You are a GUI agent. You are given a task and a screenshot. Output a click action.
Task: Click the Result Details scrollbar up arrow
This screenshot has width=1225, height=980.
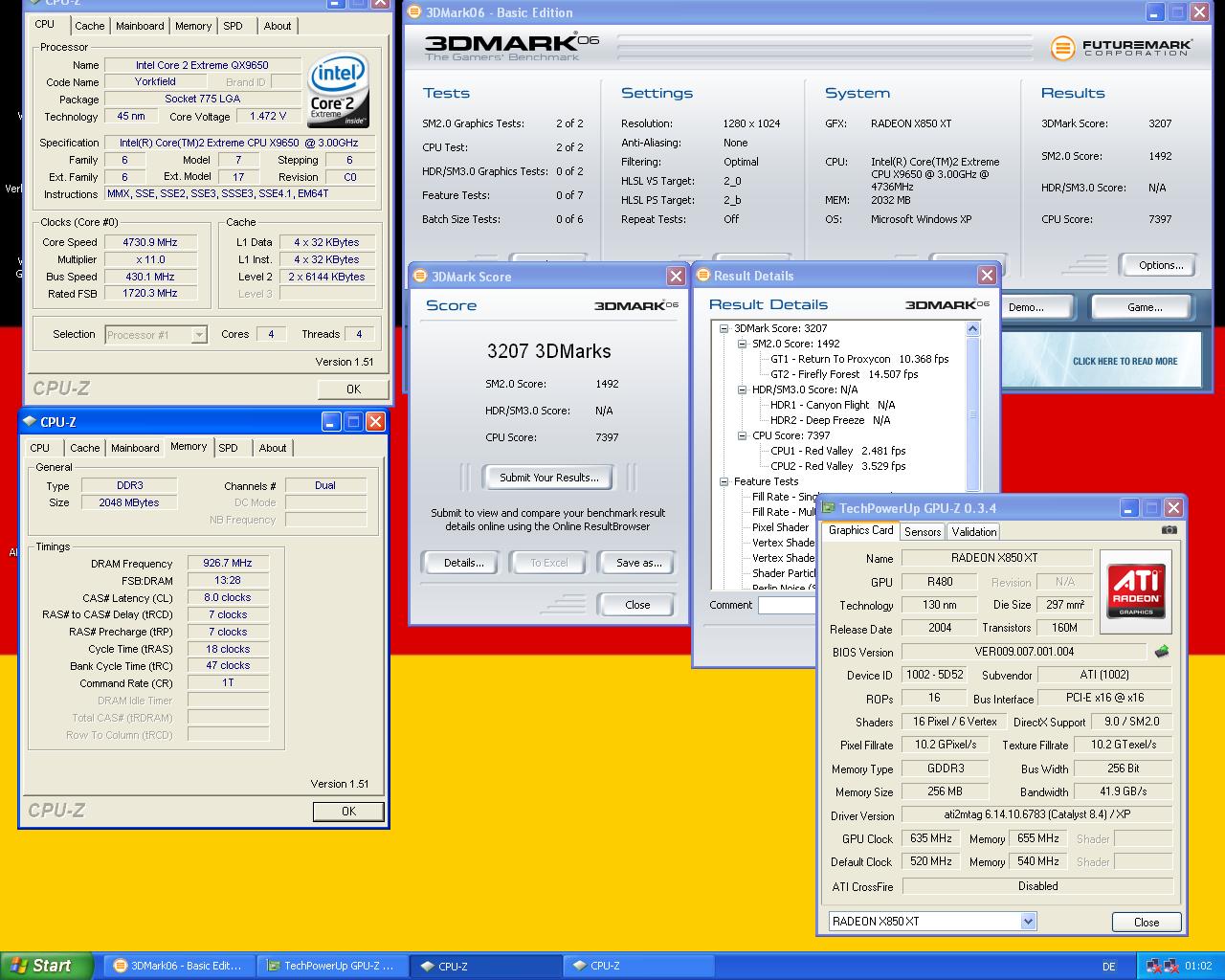point(973,328)
